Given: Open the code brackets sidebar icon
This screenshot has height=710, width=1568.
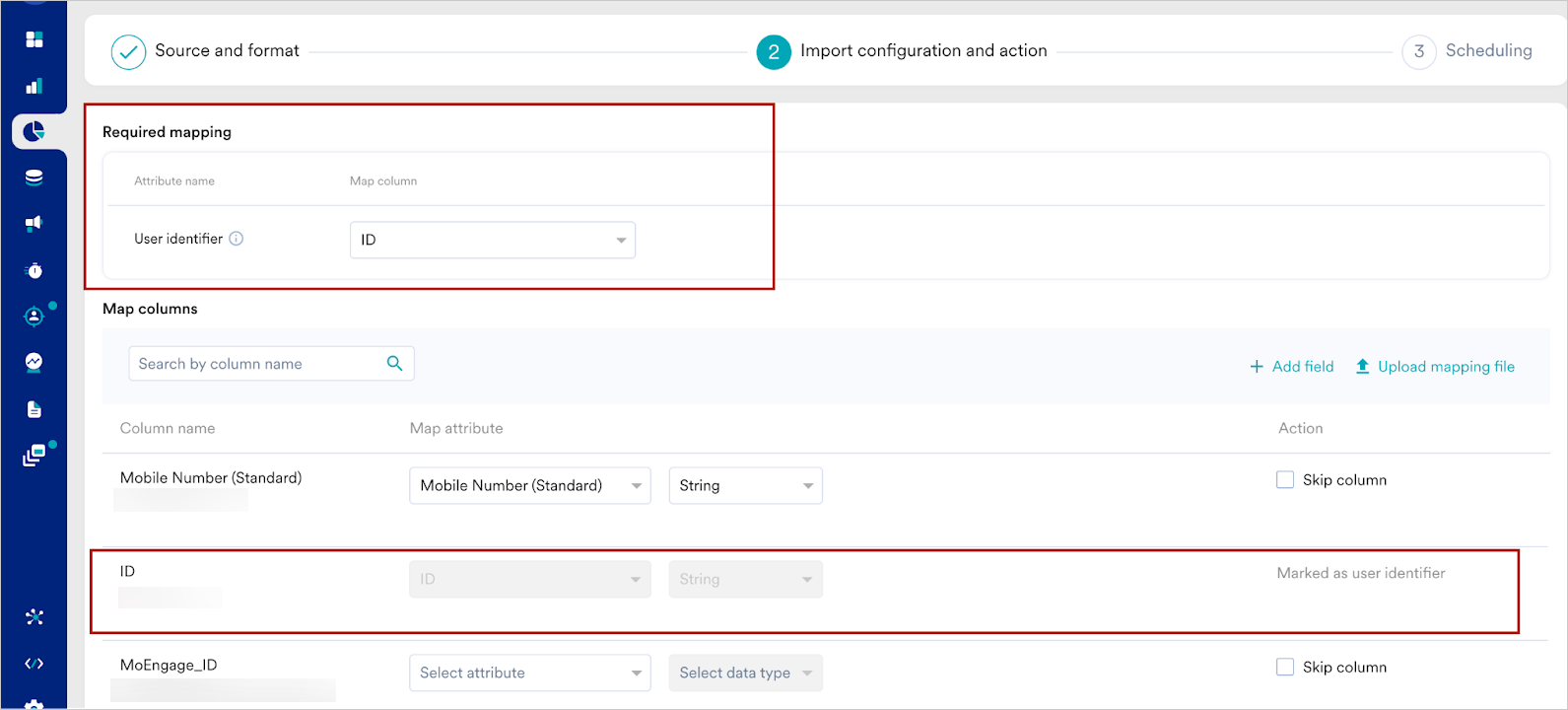Looking at the screenshot, I should [x=34, y=664].
